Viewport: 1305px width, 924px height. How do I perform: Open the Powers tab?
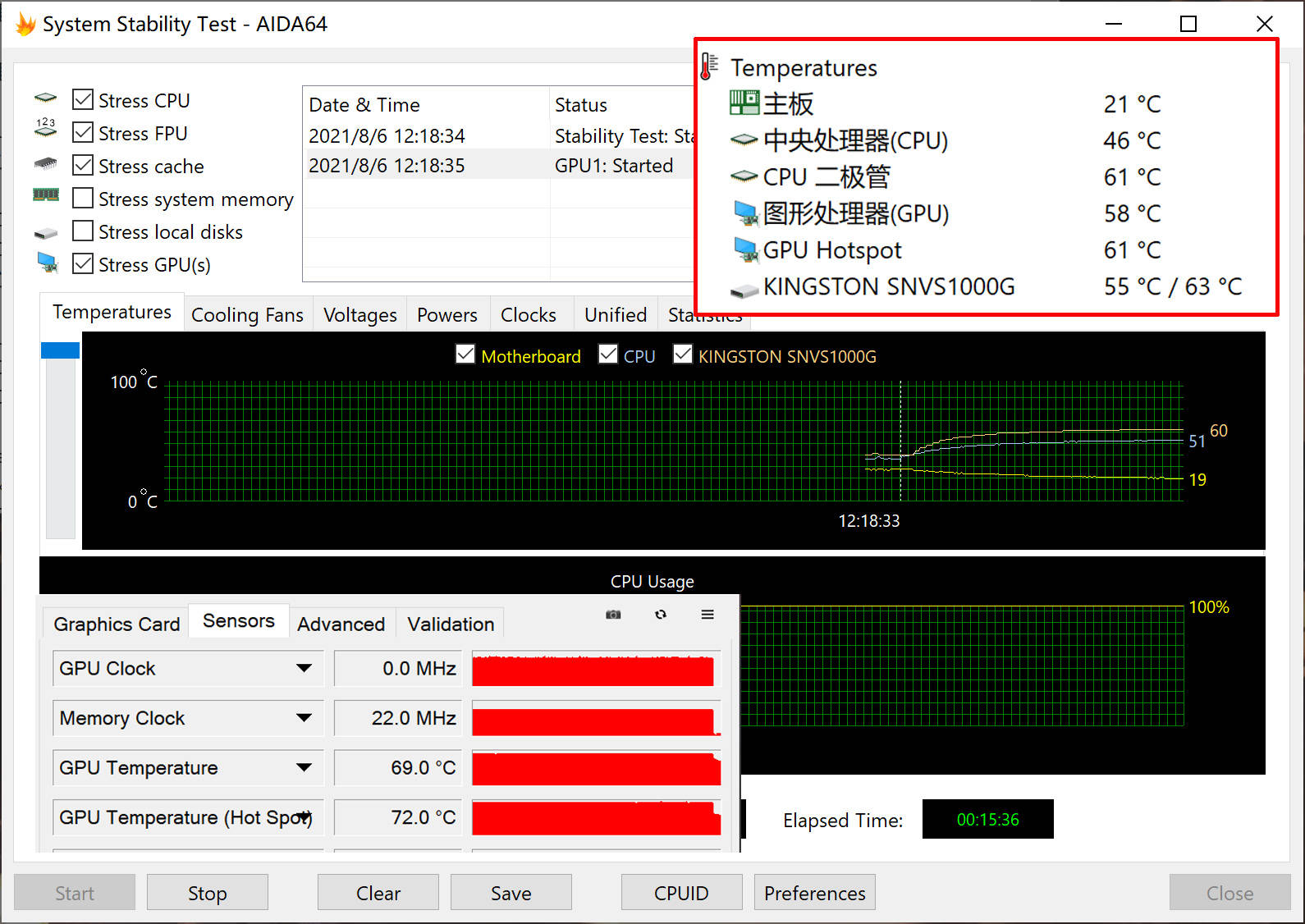pyautogui.click(x=447, y=315)
